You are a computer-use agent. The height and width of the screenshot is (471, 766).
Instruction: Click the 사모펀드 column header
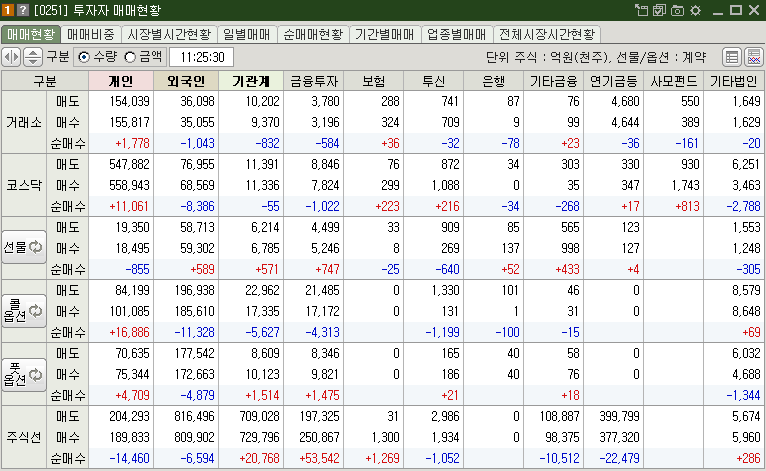coord(674,81)
